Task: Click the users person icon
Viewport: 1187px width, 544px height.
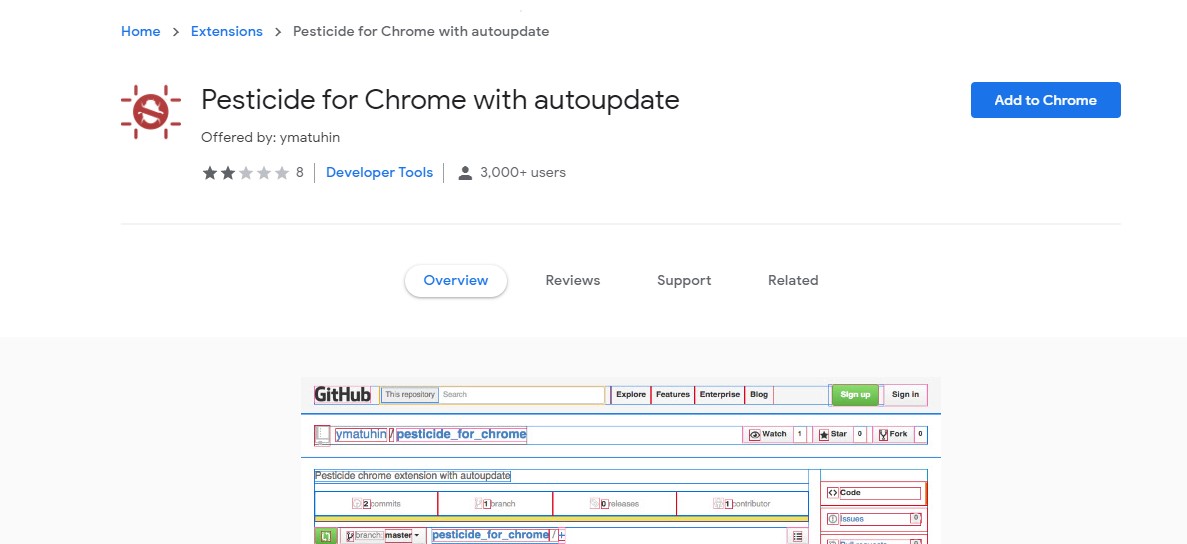Action: 466,173
